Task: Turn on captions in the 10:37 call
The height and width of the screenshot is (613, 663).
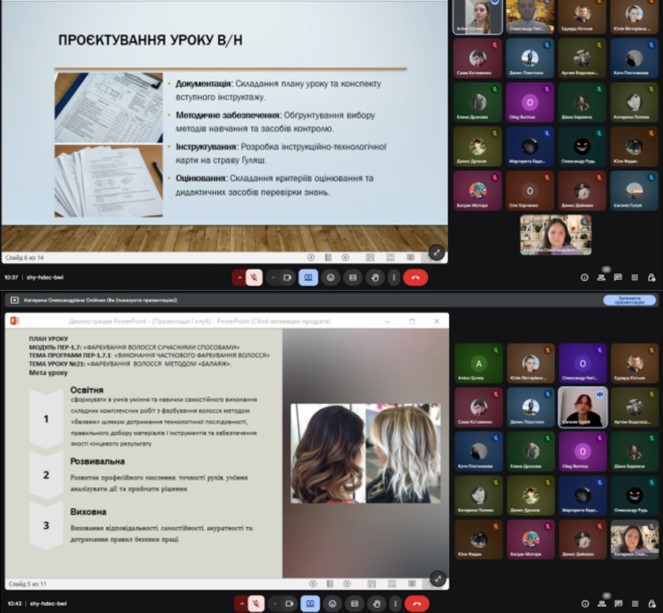Action: tap(353, 277)
